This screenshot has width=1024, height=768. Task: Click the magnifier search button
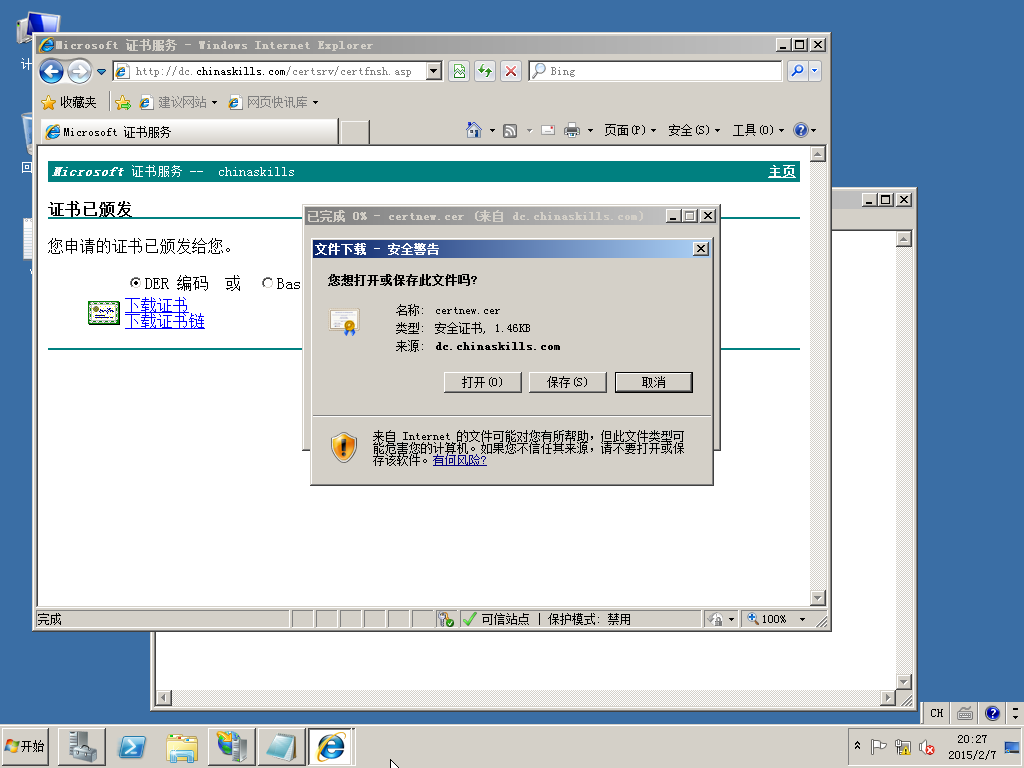tap(797, 71)
